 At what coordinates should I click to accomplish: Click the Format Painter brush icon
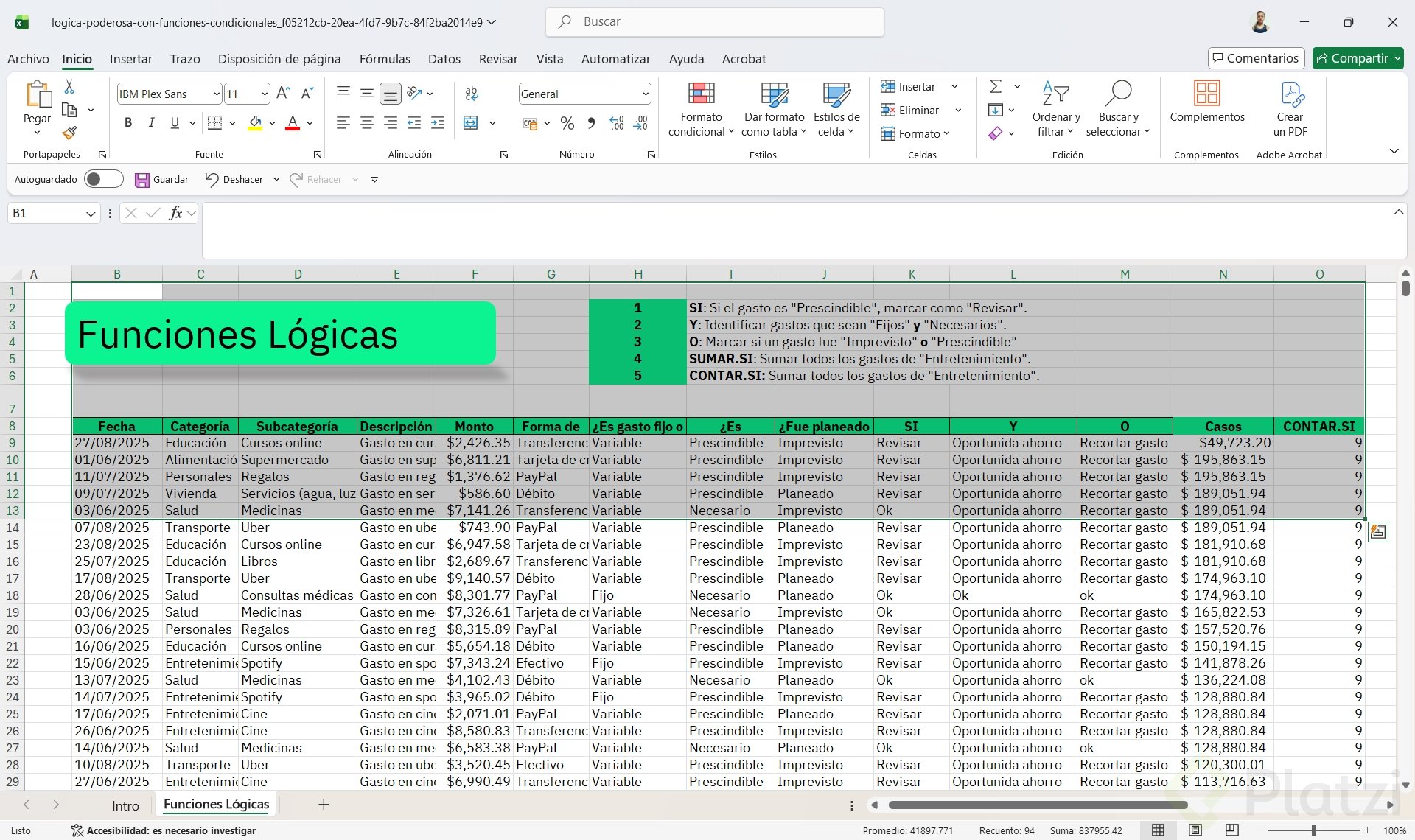[x=69, y=133]
